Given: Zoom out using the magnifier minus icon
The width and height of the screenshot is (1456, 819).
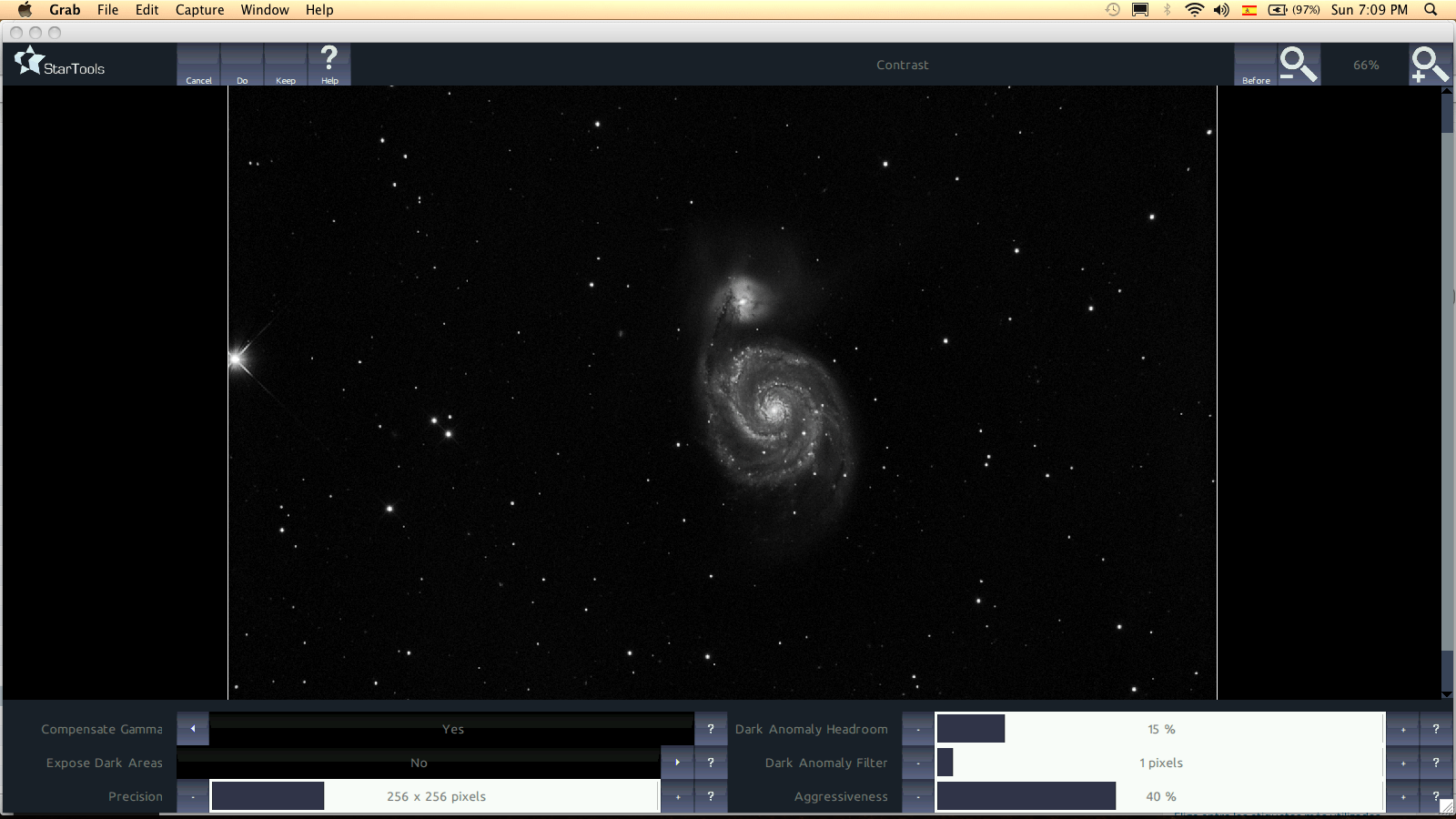Looking at the screenshot, I should tap(1299, 65).
